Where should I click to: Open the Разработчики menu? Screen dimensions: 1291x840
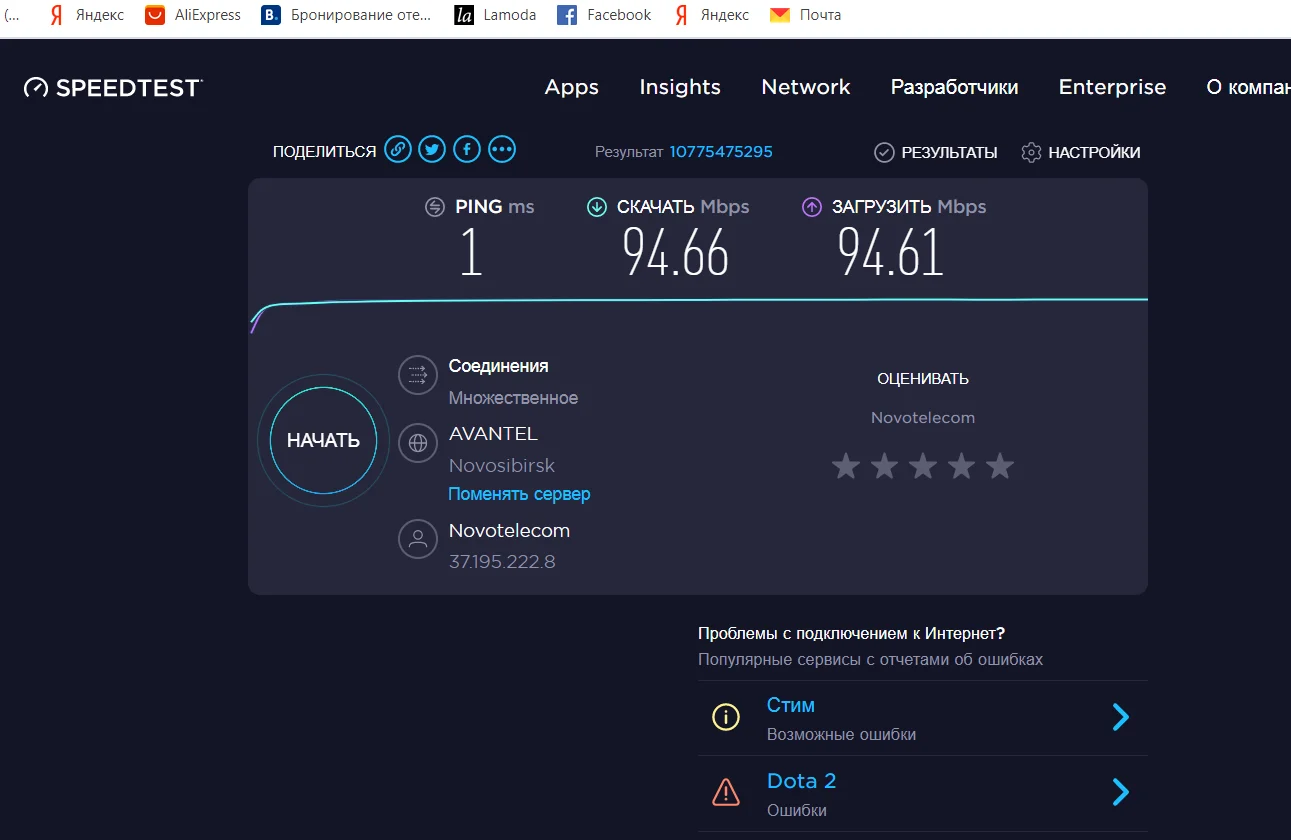[x=955, y=88]
